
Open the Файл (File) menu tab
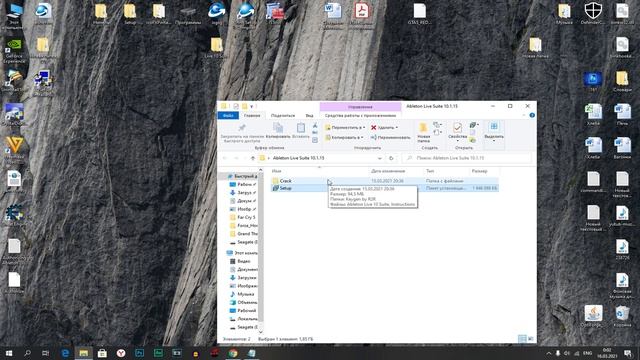[228, 116]
